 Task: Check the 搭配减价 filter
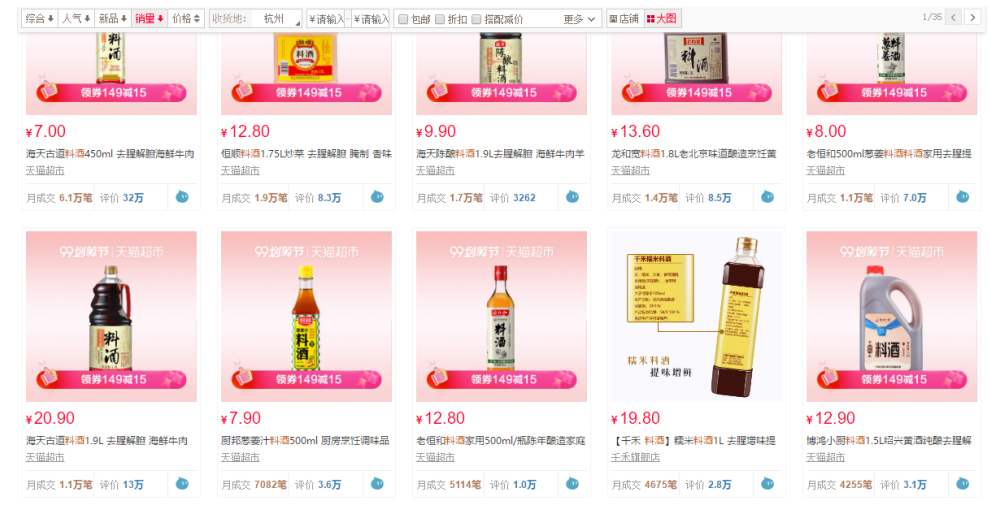[x=476, y=20]
